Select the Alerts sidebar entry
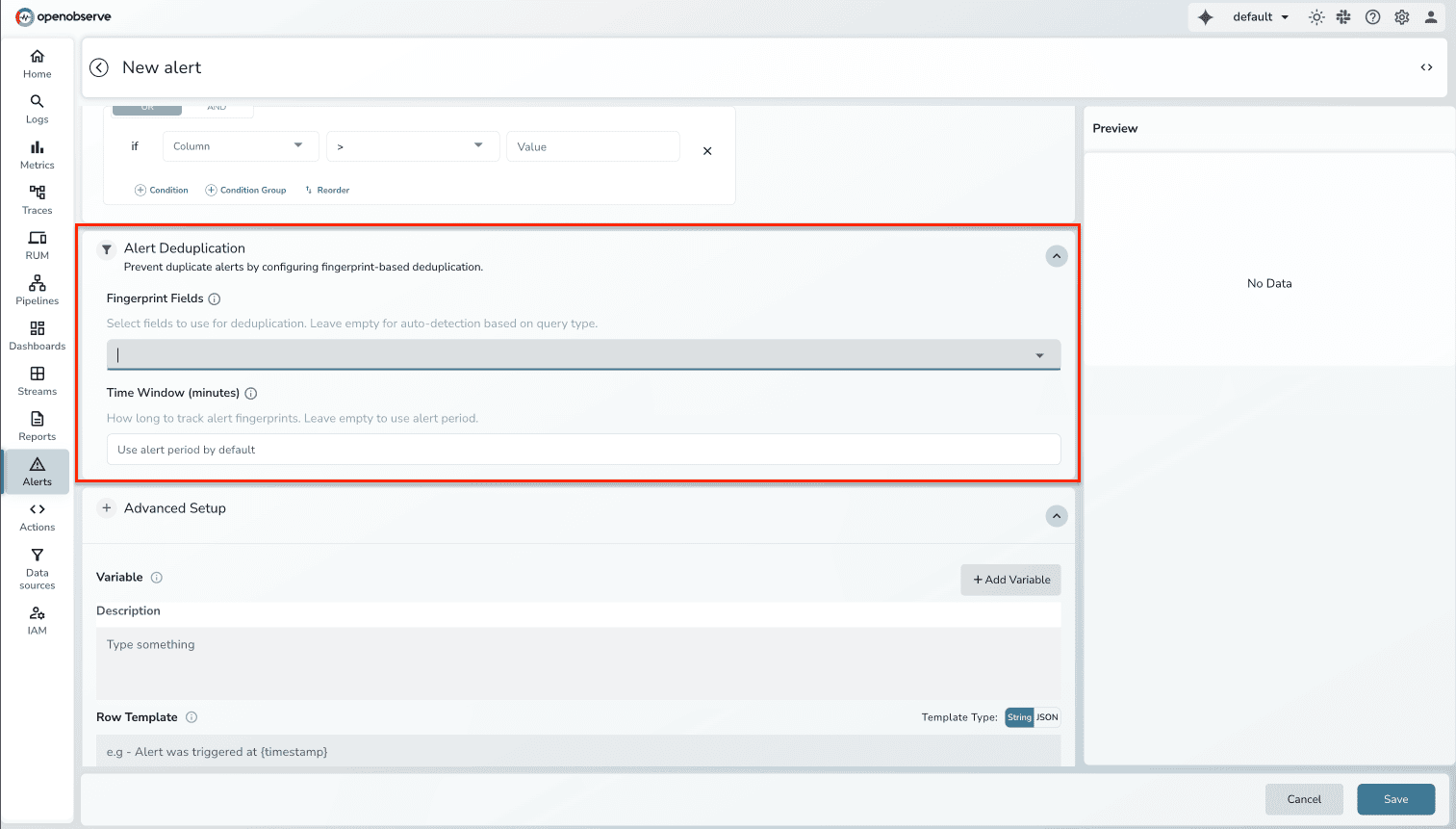This screenshot has height=829, width=1456. (x=37, y=472)
